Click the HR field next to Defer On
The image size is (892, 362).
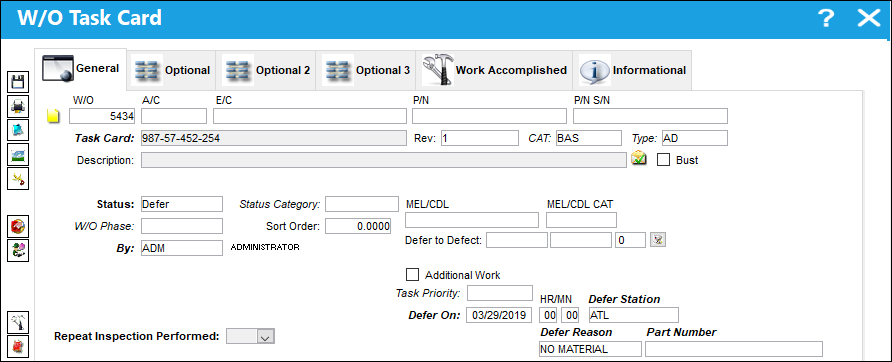(548, 315)
